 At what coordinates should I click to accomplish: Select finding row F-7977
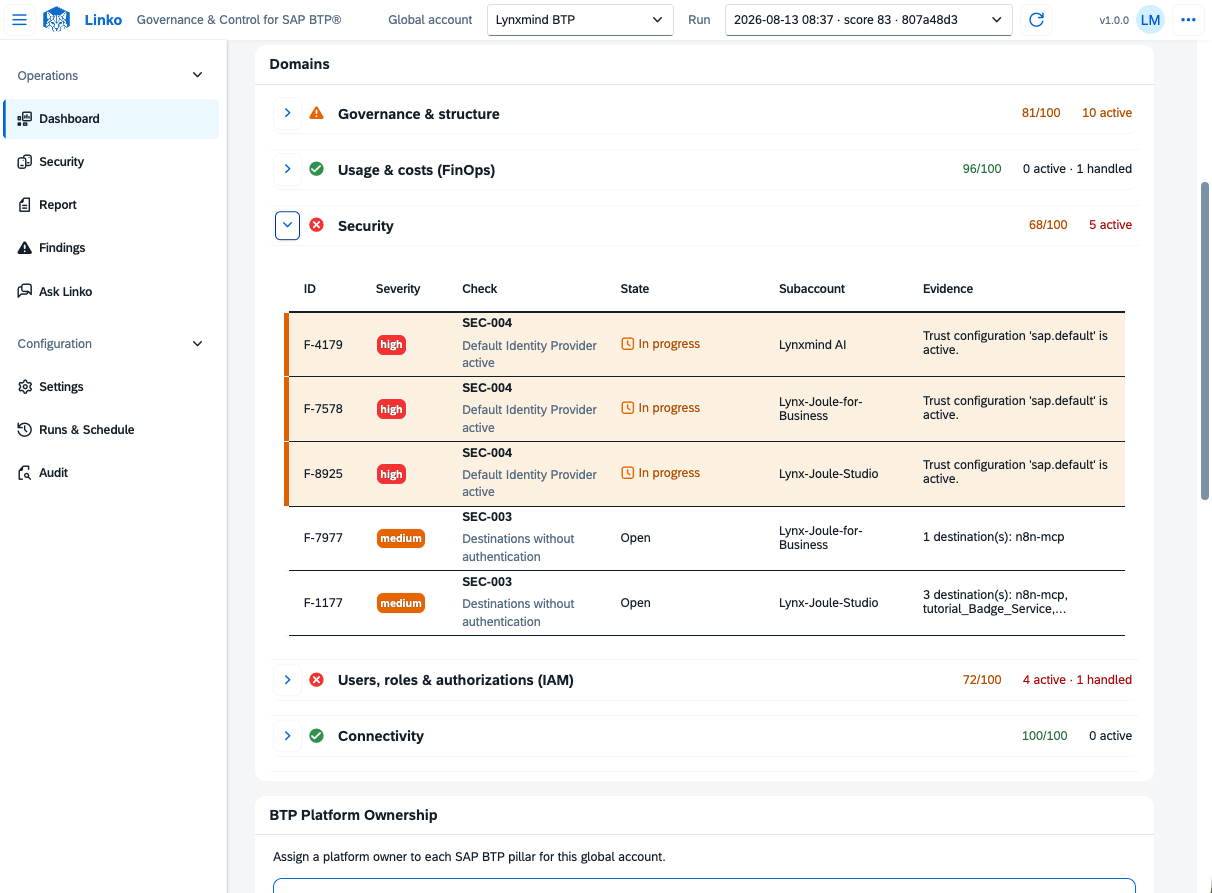click(706, 538)
